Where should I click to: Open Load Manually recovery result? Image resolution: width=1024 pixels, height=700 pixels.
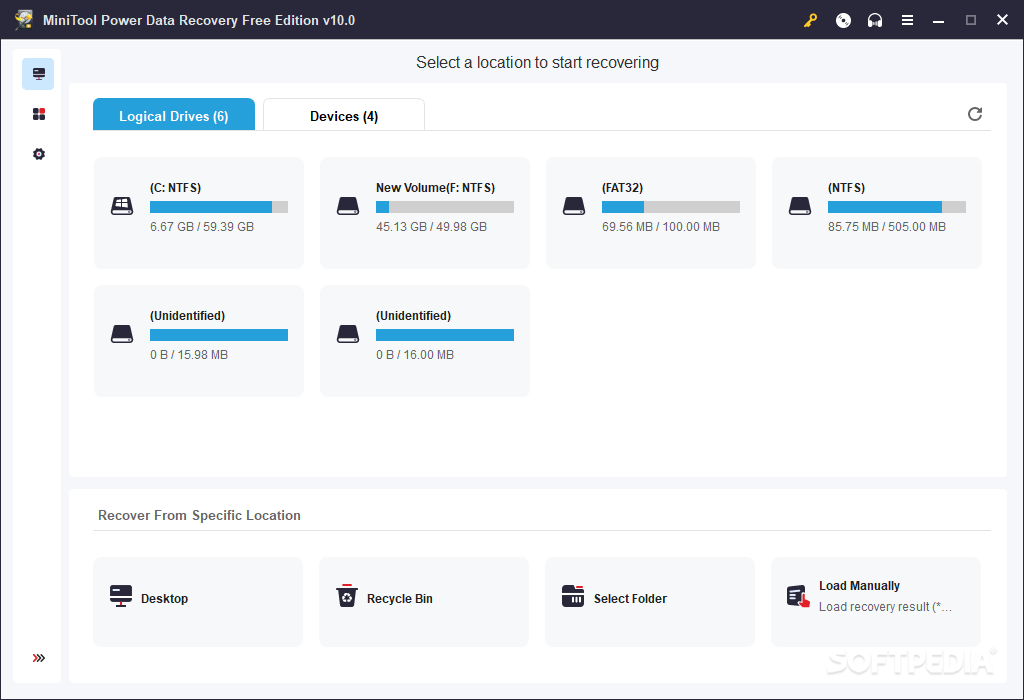(876, 601)
